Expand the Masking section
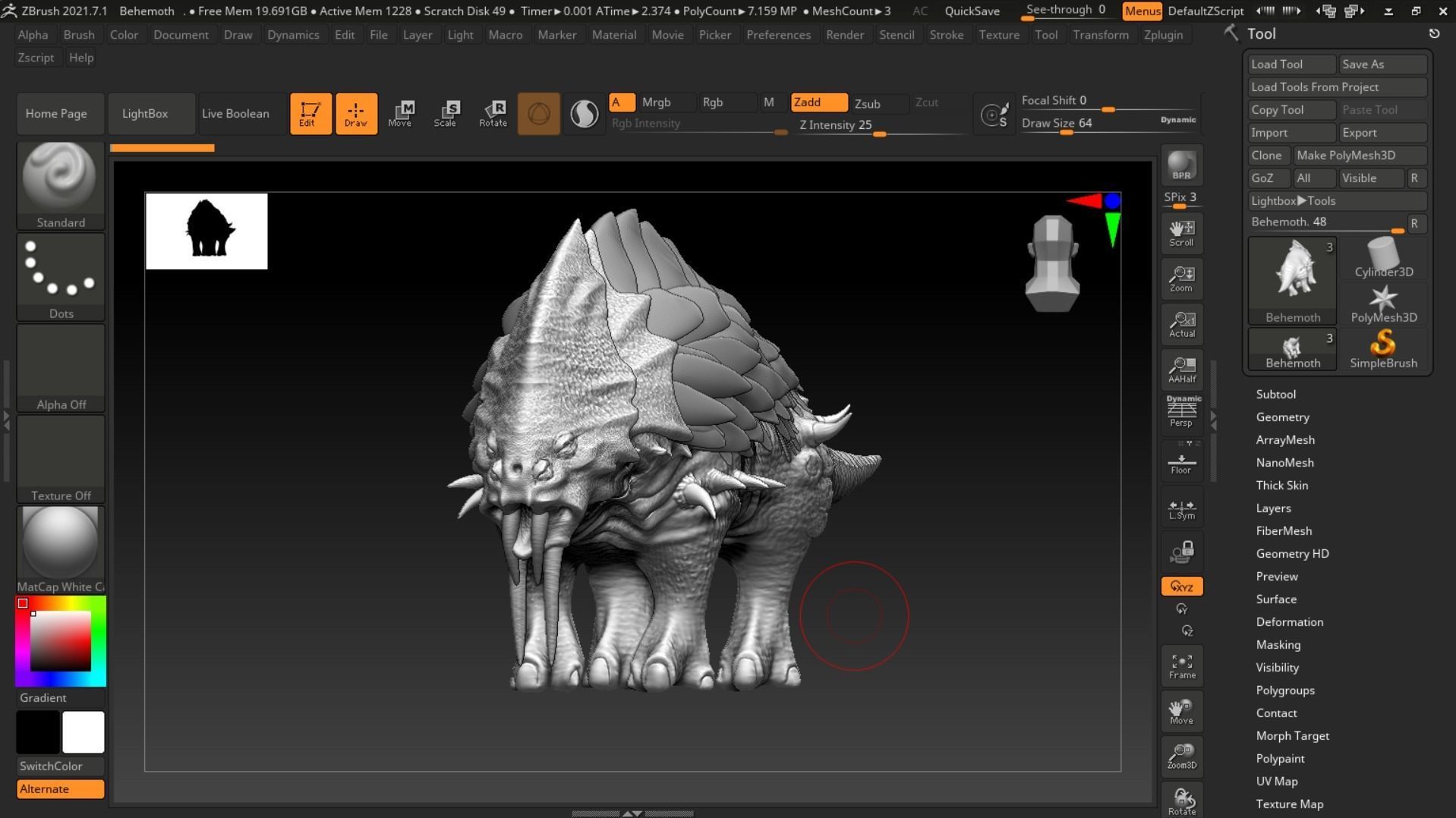 pyautogui.click(x=1278, y=644)
